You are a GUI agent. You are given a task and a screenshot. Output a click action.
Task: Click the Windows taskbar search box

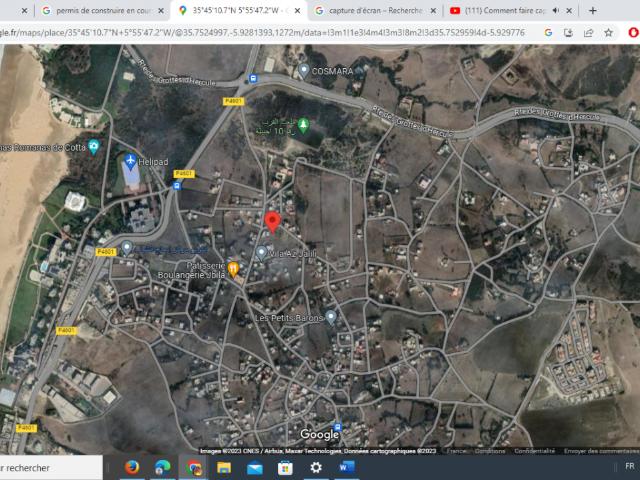50,467
